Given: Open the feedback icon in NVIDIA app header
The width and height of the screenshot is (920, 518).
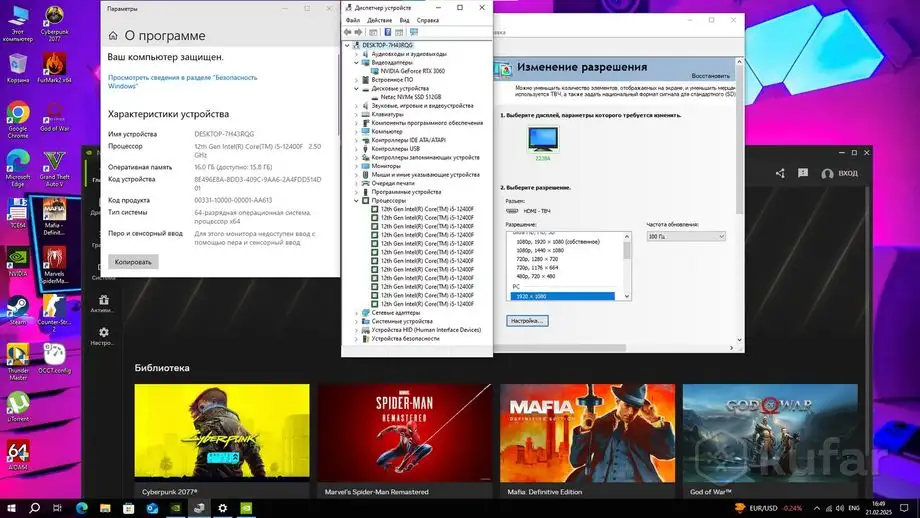Looking at the screenshot, I should pos(803,173).
